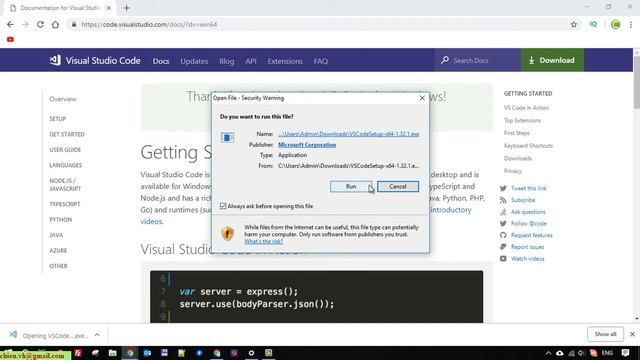
Task: Open the What's the risk? link
Action: coord(264,241)
